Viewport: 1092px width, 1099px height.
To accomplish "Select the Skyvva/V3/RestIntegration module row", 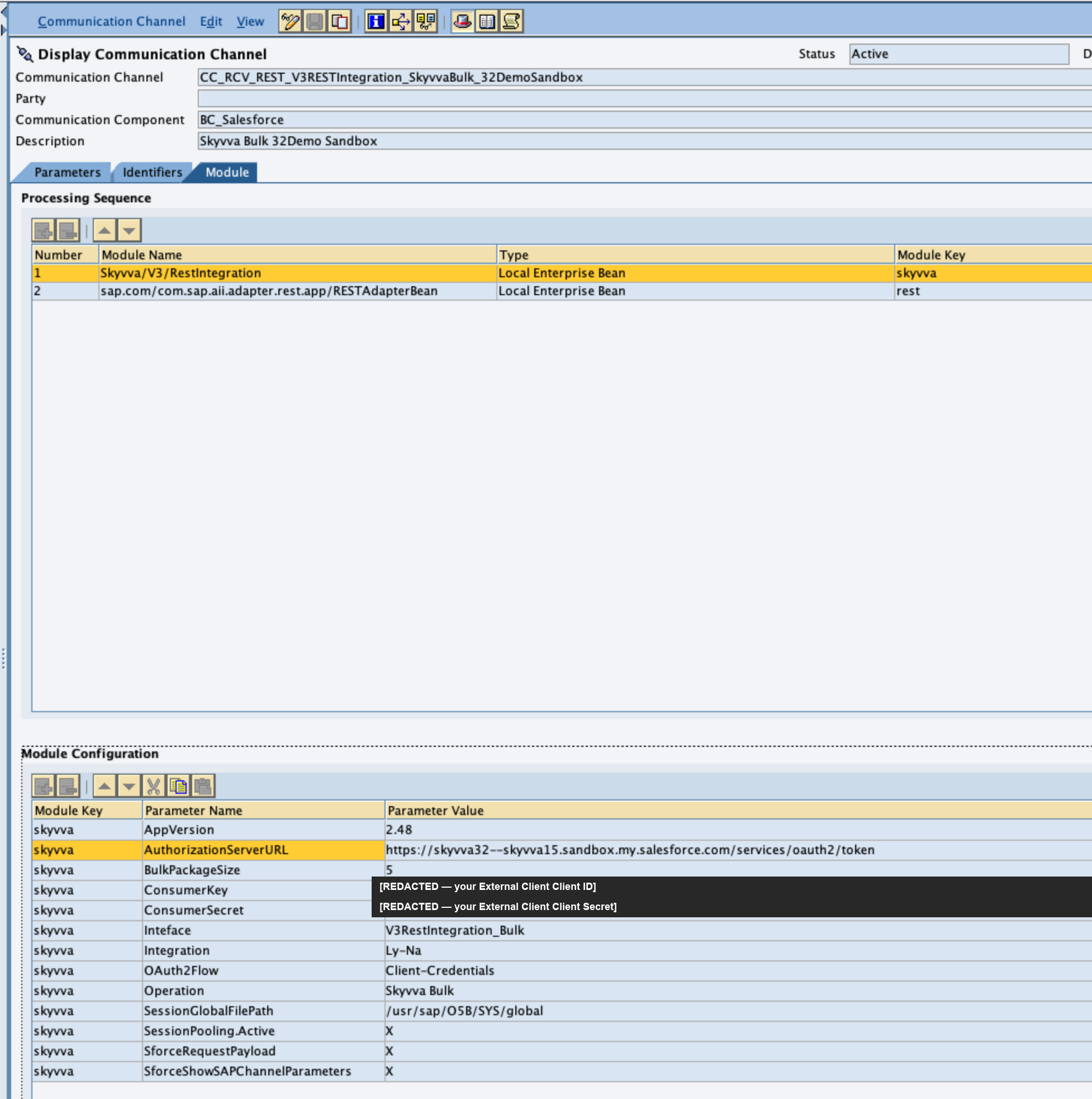I will click(x=562, y=273).
